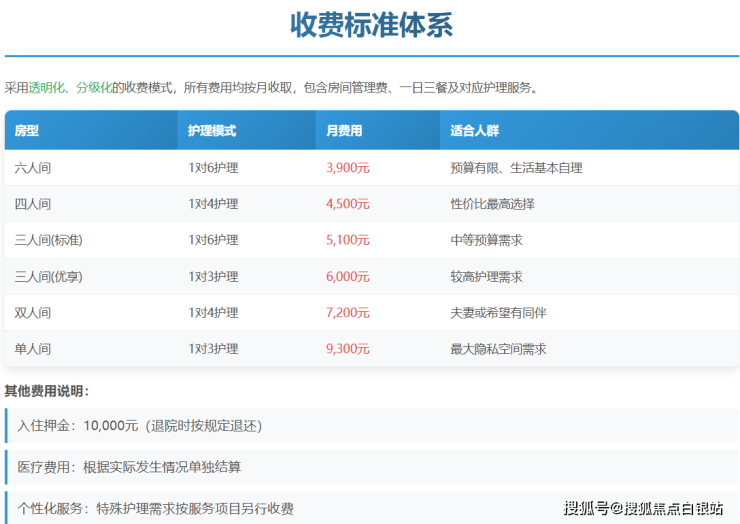Click the 适合人群 column header

474,131
